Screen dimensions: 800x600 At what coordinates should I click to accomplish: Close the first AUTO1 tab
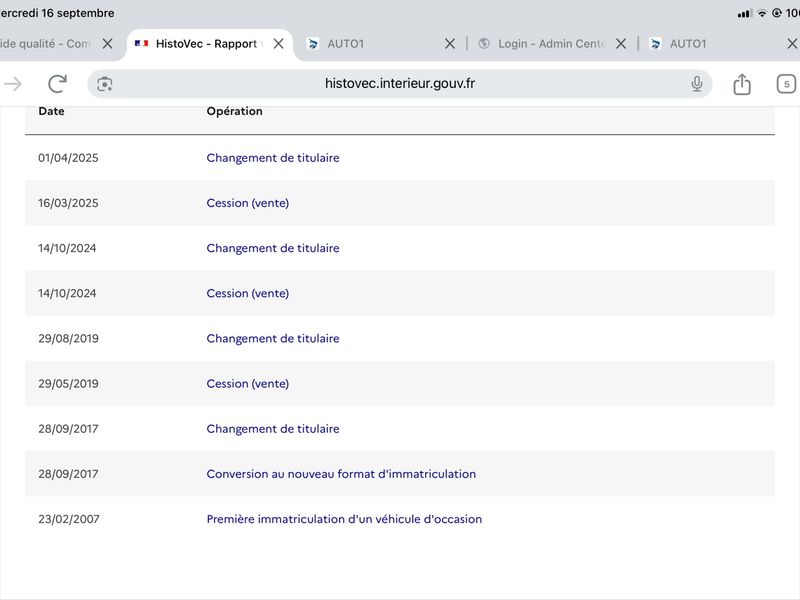click(449, 44)
